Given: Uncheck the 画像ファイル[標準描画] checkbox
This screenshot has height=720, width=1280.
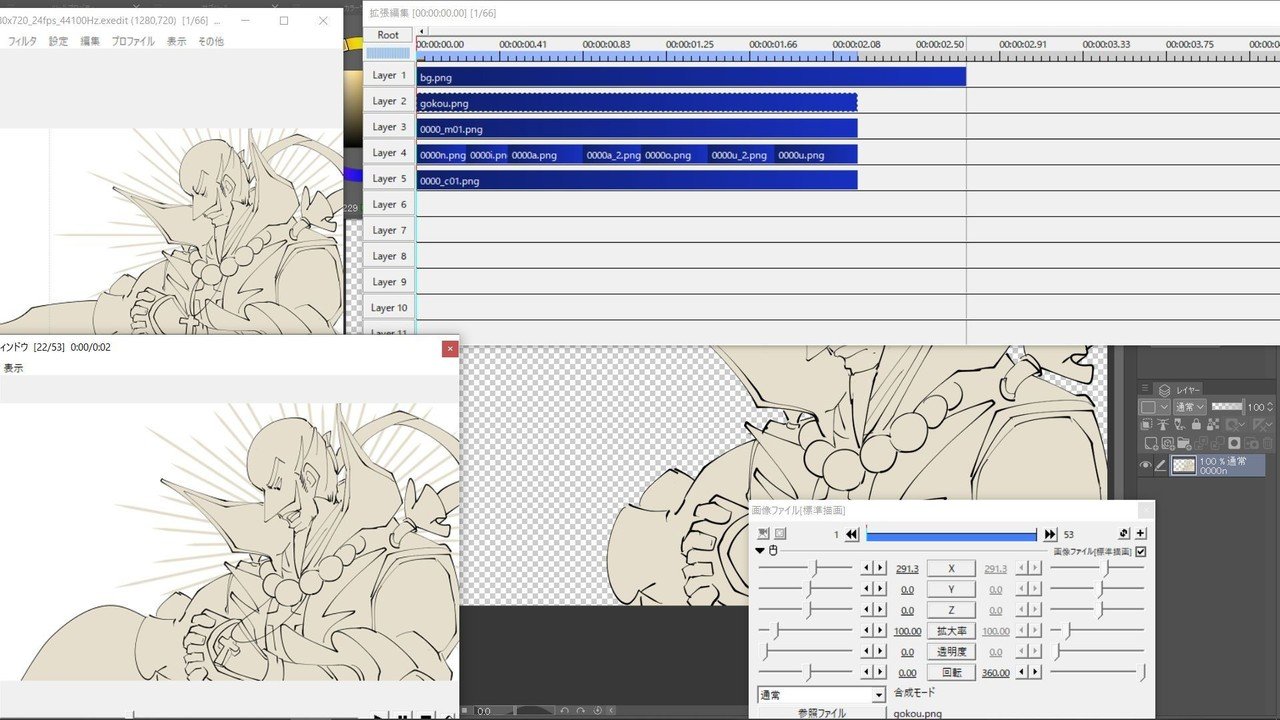Looking at the screenshot, I should pyautogui.click(x=1140, y=551).
